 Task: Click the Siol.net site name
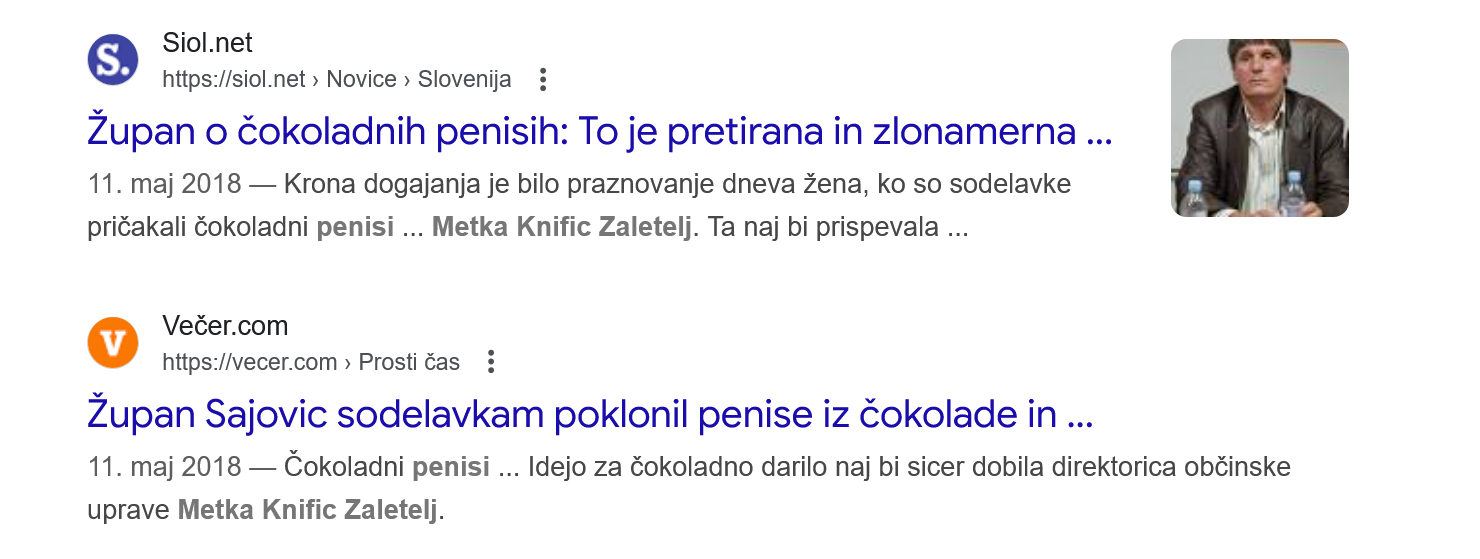(207, 43)
